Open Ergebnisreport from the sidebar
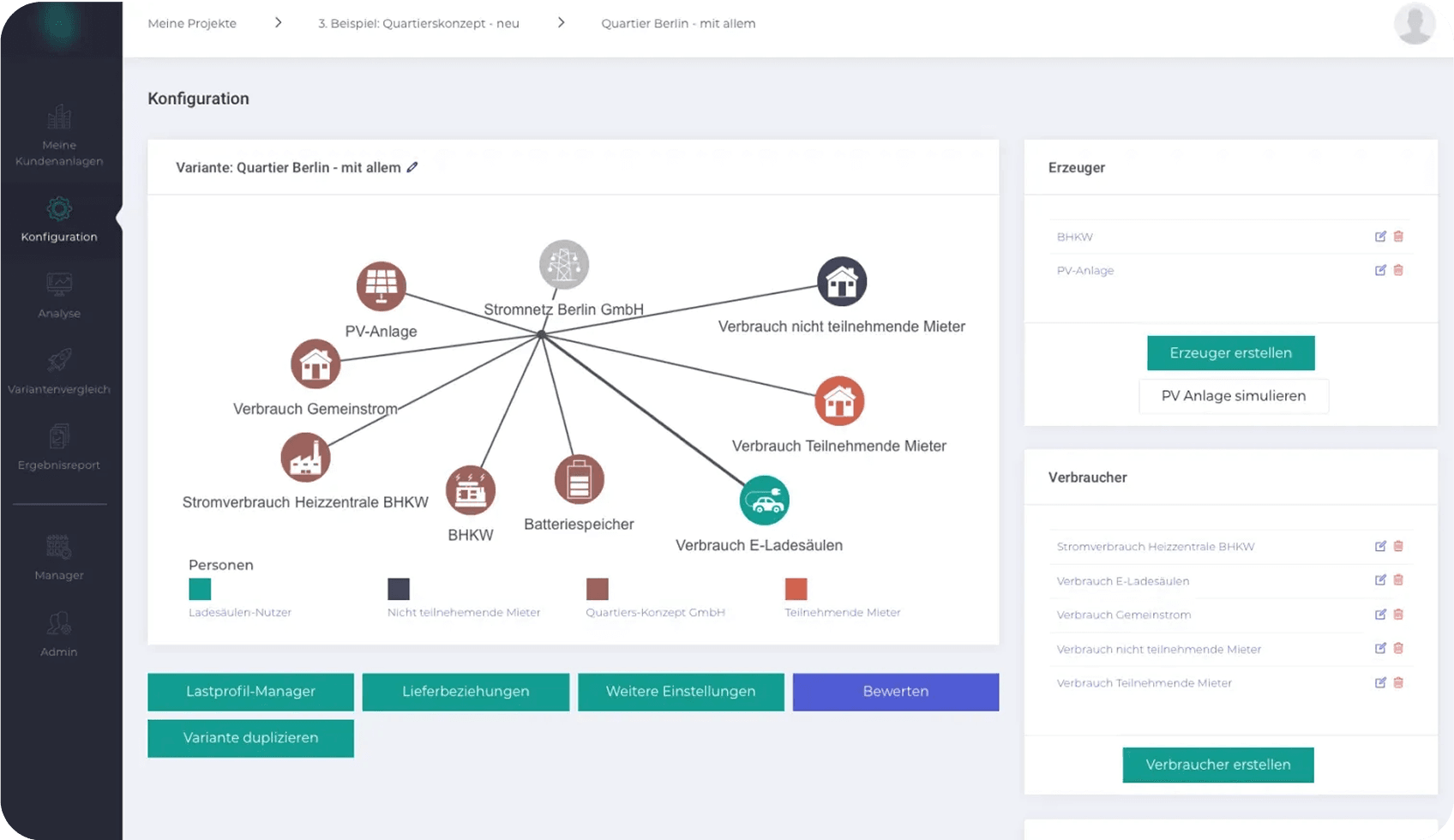 pos(59,447)
